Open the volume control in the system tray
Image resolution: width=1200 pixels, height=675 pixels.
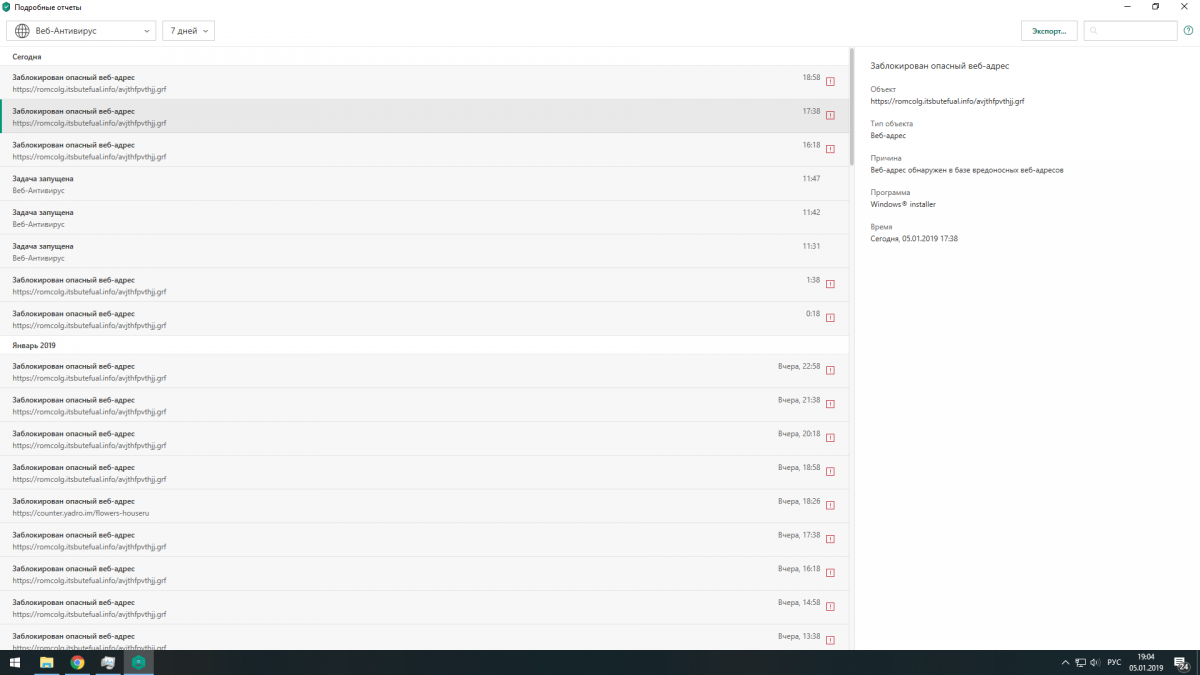[1095, 662]
